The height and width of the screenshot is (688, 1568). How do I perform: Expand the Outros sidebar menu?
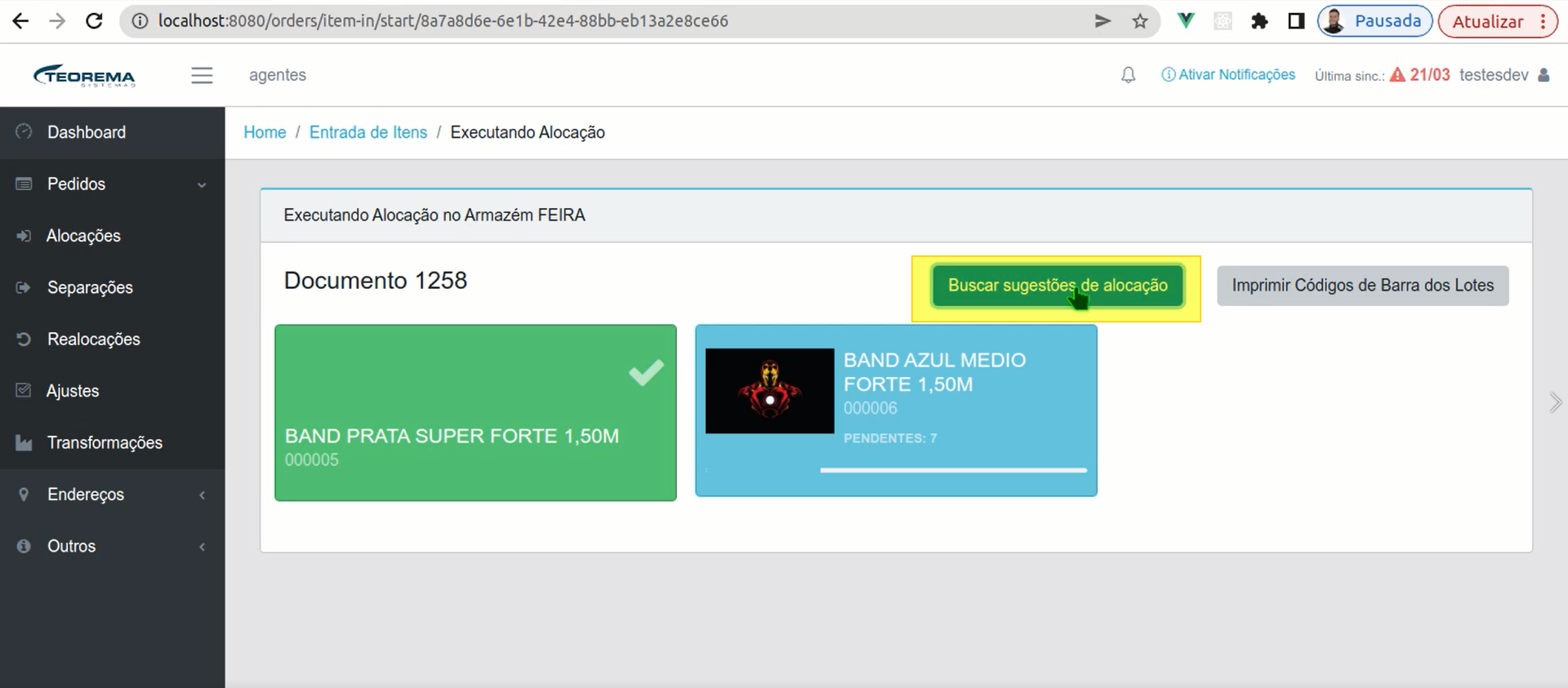(113, 546)
